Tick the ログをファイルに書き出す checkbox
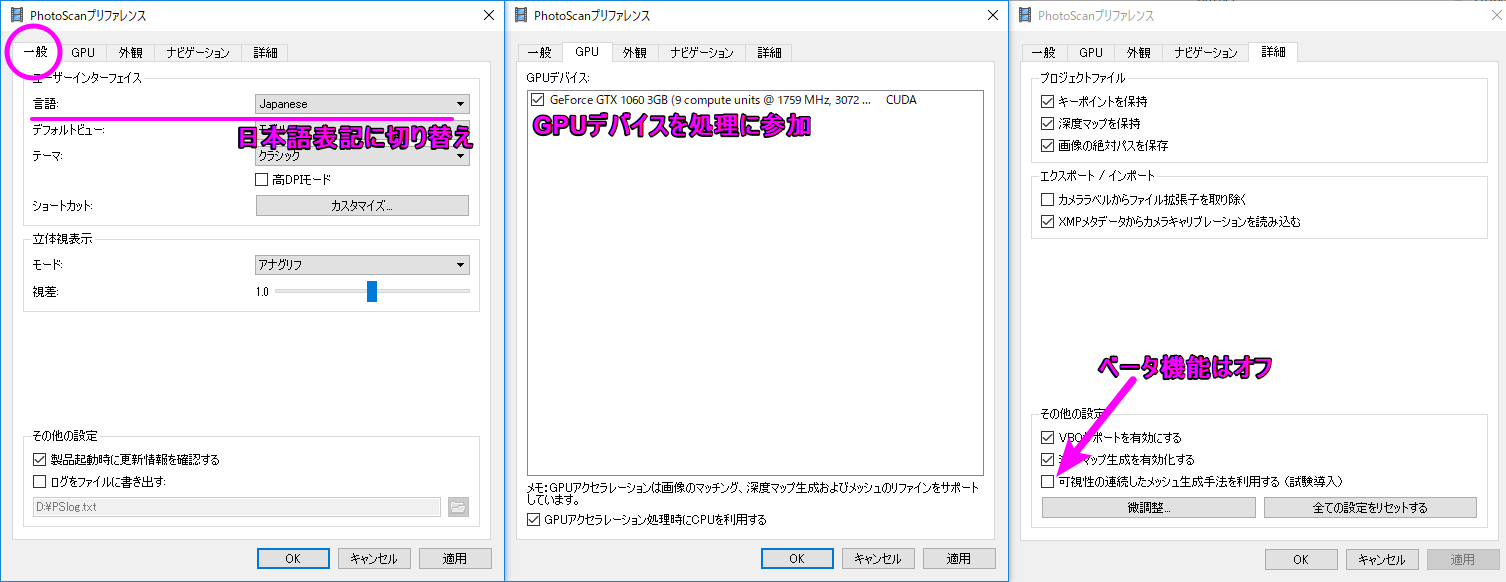The height and width of the screenshot is (582, 1506). 39,482
